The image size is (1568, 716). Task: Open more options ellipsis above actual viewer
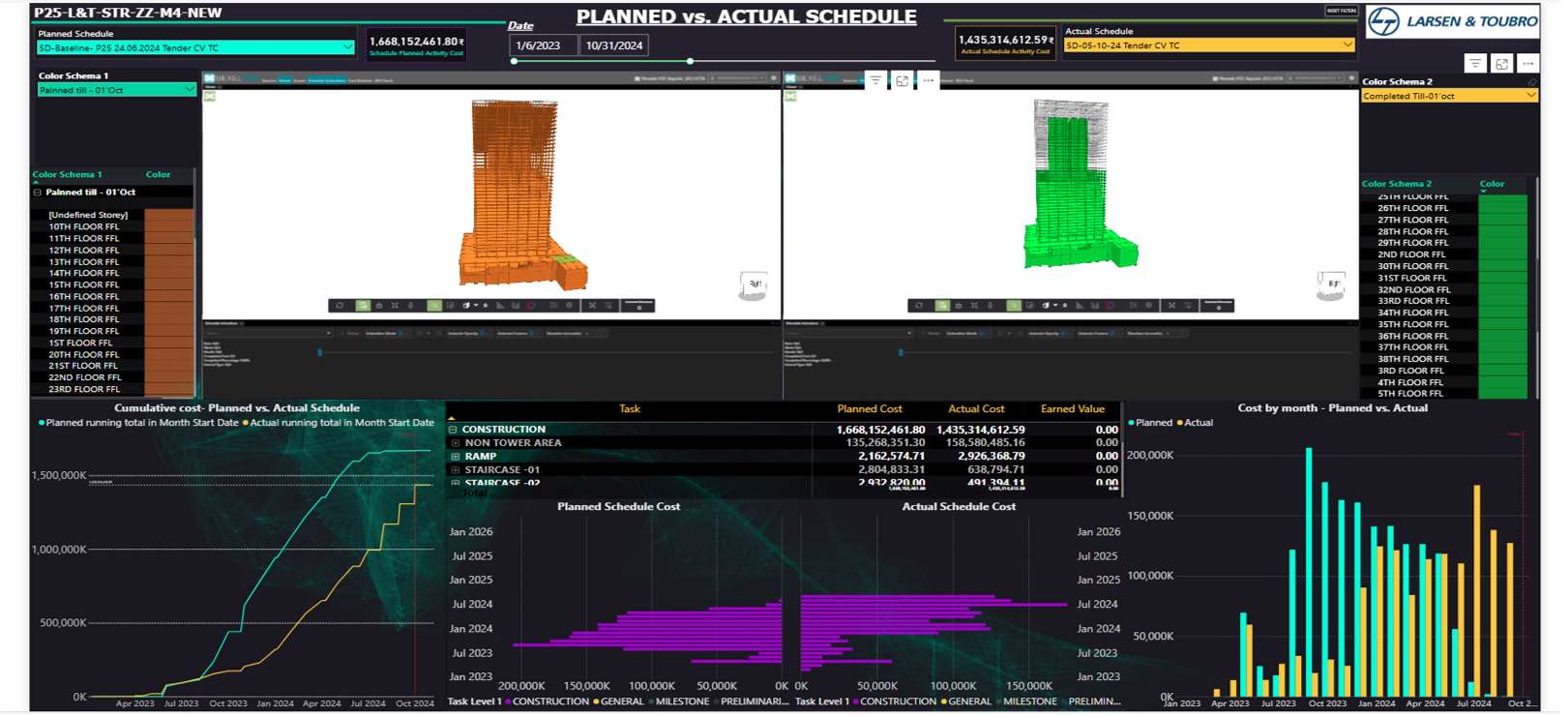pos(929,81)
